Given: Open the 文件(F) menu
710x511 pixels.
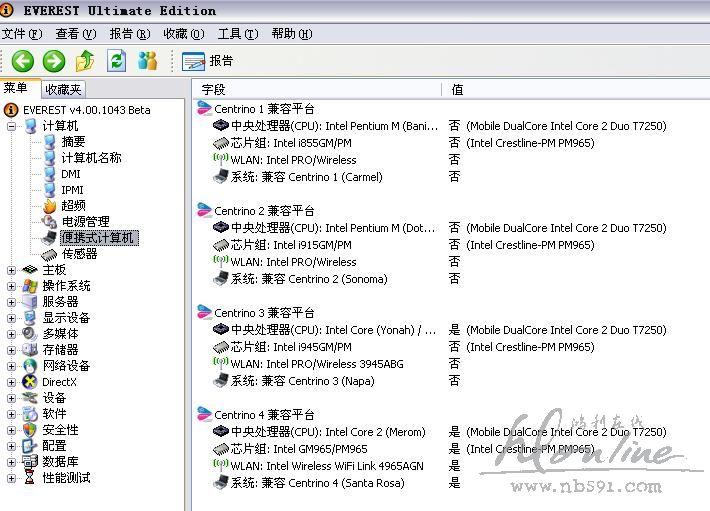Looking at the screenshot, I should [x=20, y=34].
